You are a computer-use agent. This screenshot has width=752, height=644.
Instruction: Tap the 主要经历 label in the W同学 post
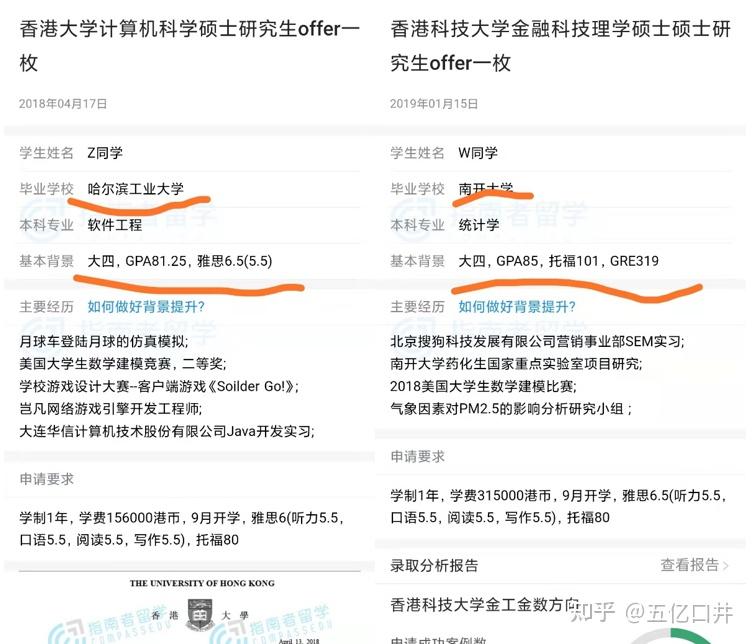(x=417, y=306)
